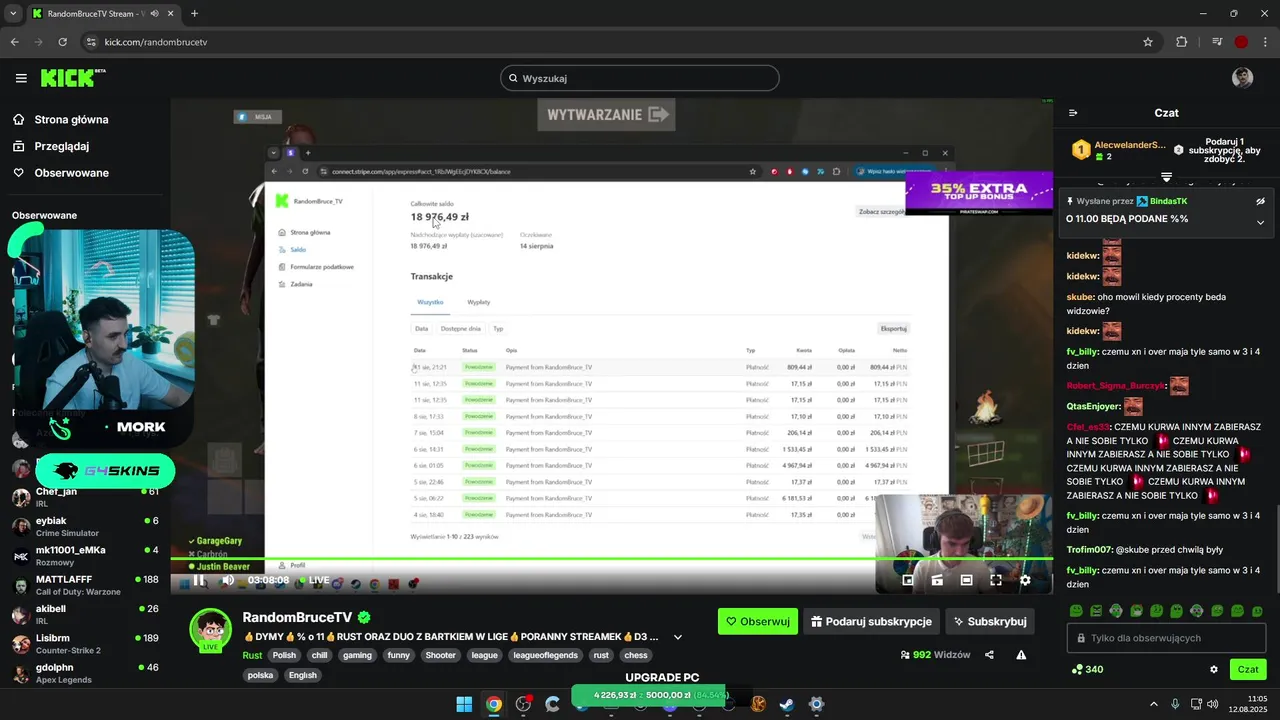Expand the gift leaderboard panel arrow

1166,177
